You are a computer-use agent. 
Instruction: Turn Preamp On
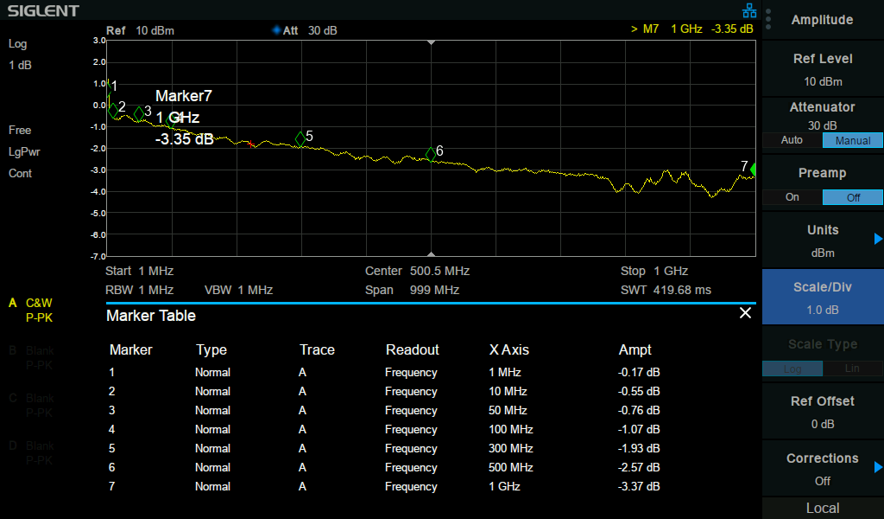[x=792, y=197]
